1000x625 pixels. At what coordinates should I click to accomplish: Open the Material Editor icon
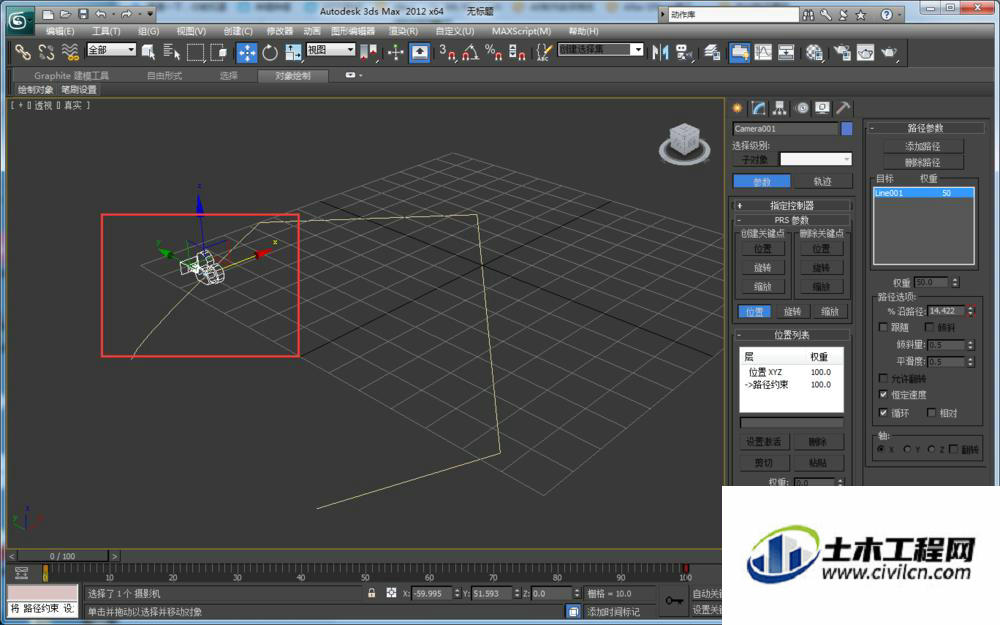(x=814, y=52)
